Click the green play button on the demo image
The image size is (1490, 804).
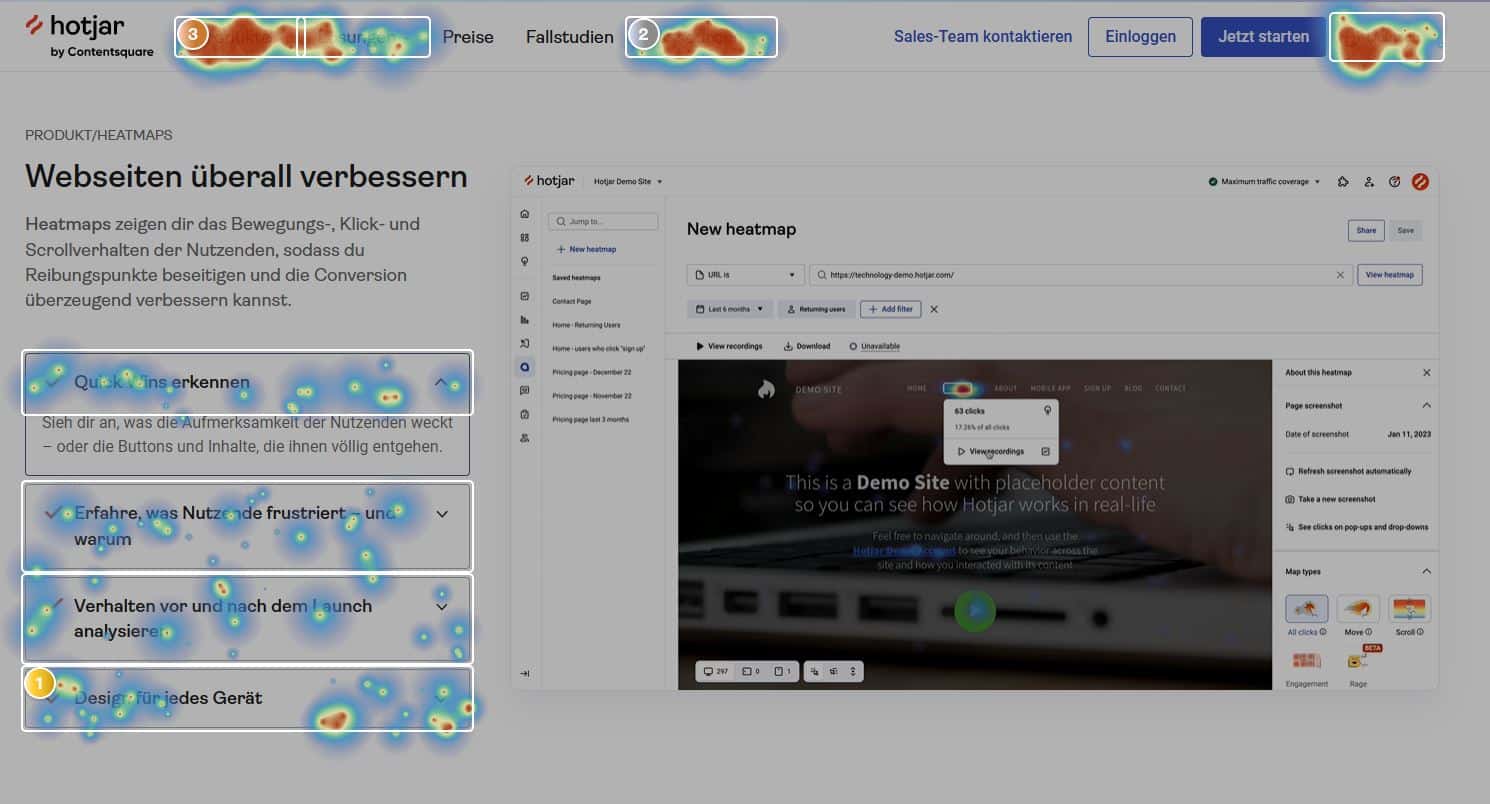[x=975, y=610]
